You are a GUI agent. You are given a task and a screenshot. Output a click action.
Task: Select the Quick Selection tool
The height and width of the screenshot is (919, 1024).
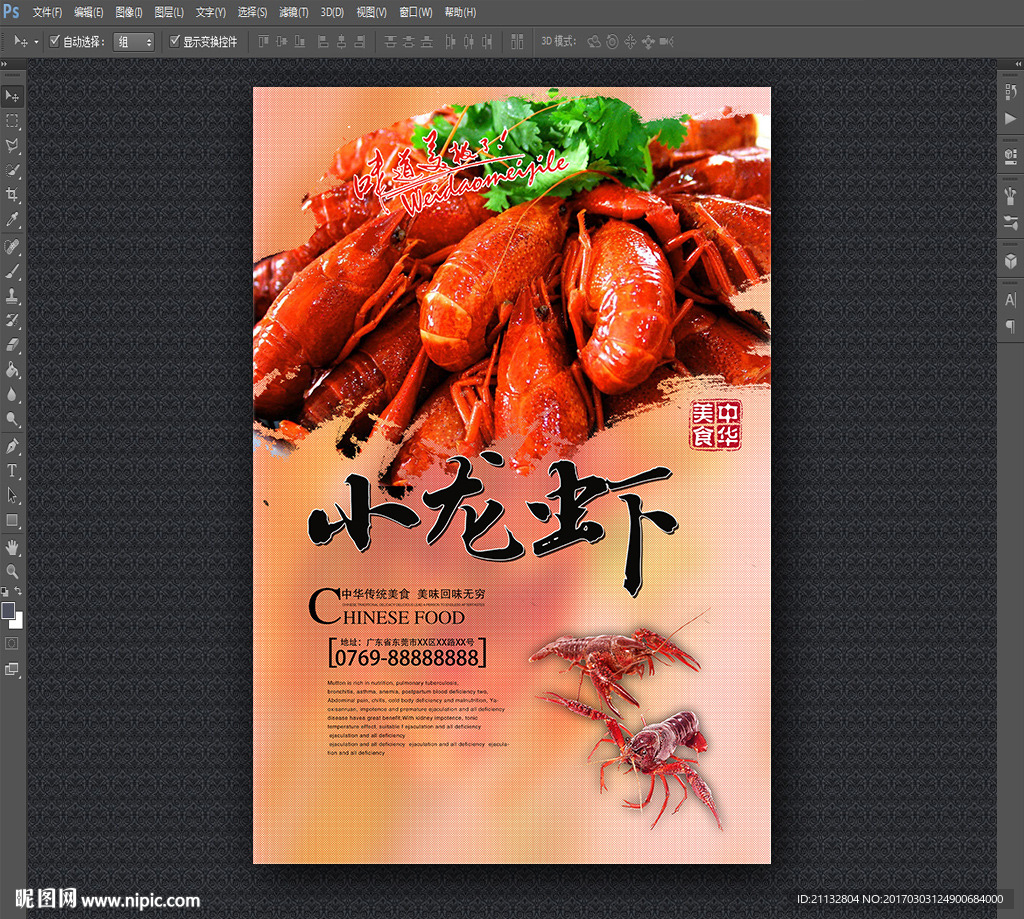tap(12, 170)
